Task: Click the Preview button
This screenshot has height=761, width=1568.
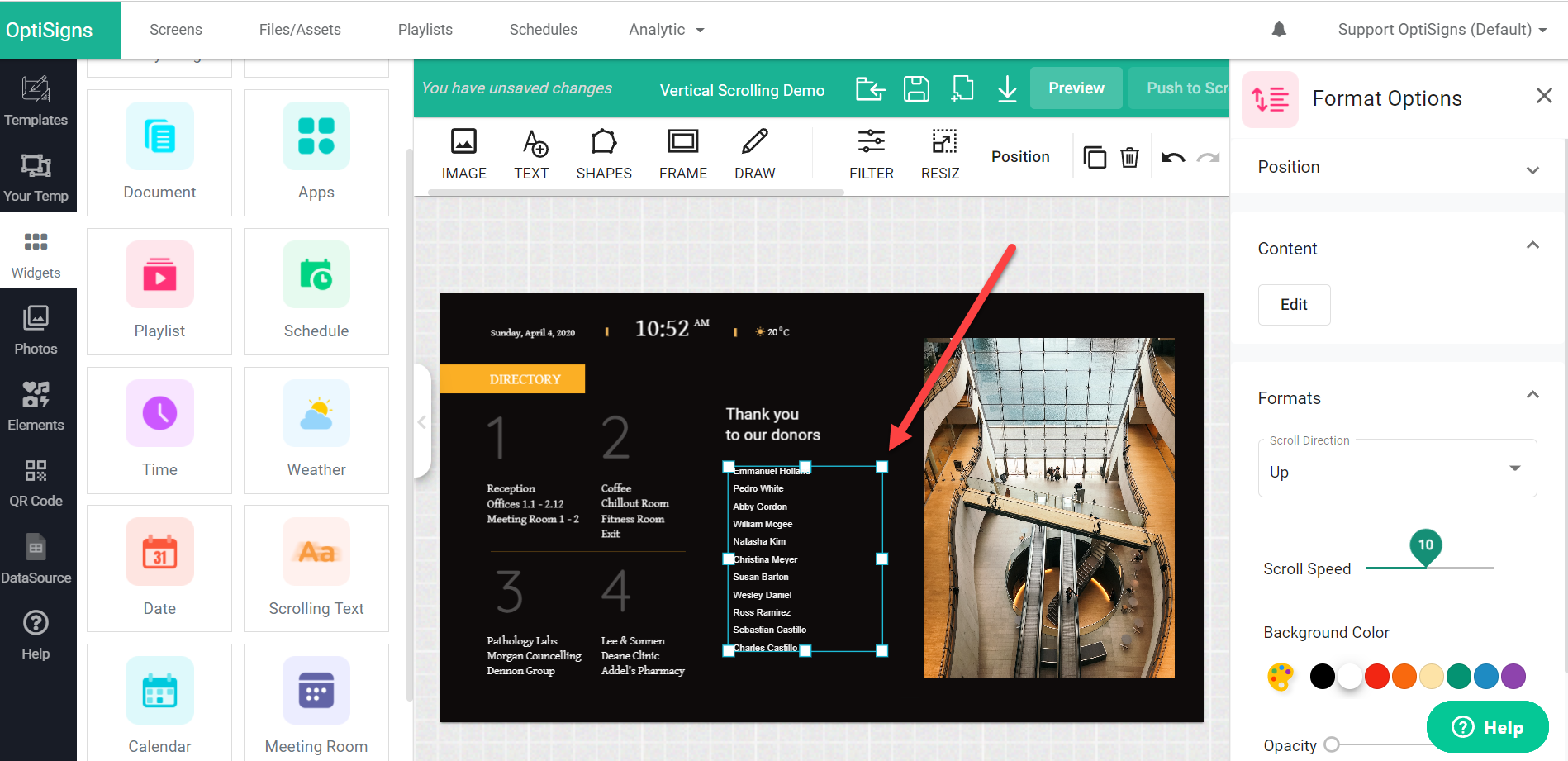Action: click(x=1076, y=88)
